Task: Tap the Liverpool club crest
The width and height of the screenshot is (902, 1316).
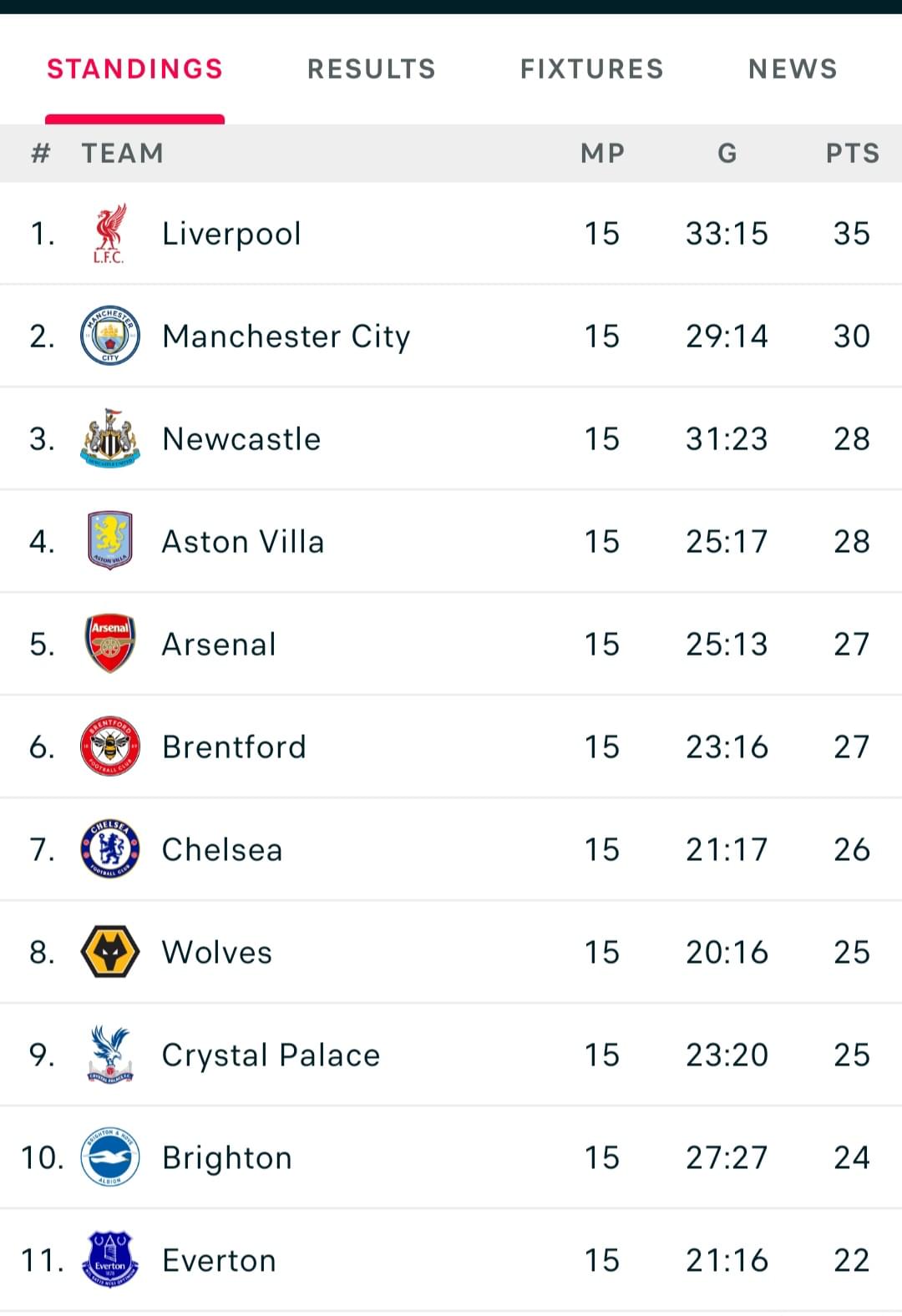Action: [x=109, y=234]
